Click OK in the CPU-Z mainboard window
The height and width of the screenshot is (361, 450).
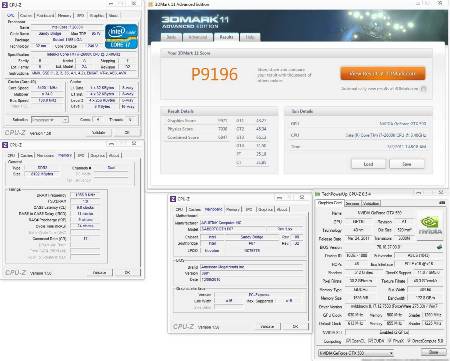pos(295,326)
